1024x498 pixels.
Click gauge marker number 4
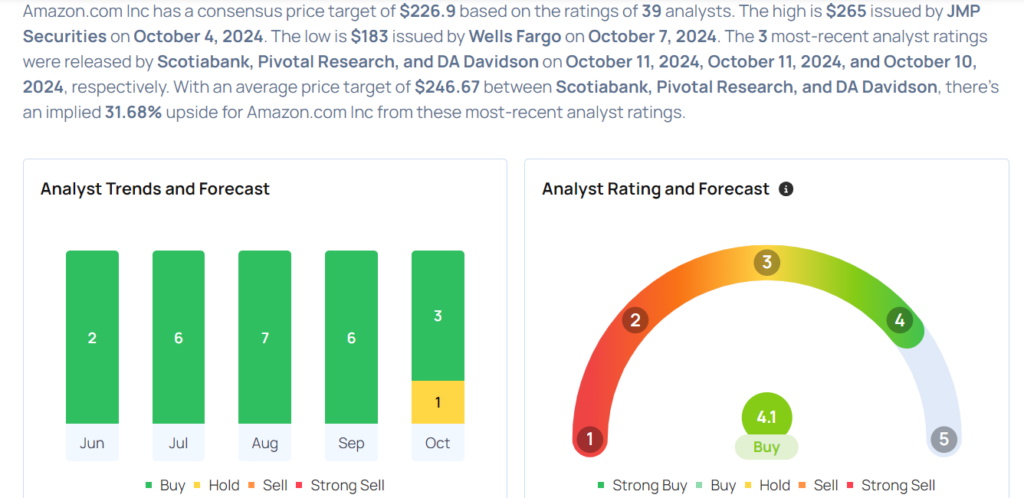[x=900, y=320]
